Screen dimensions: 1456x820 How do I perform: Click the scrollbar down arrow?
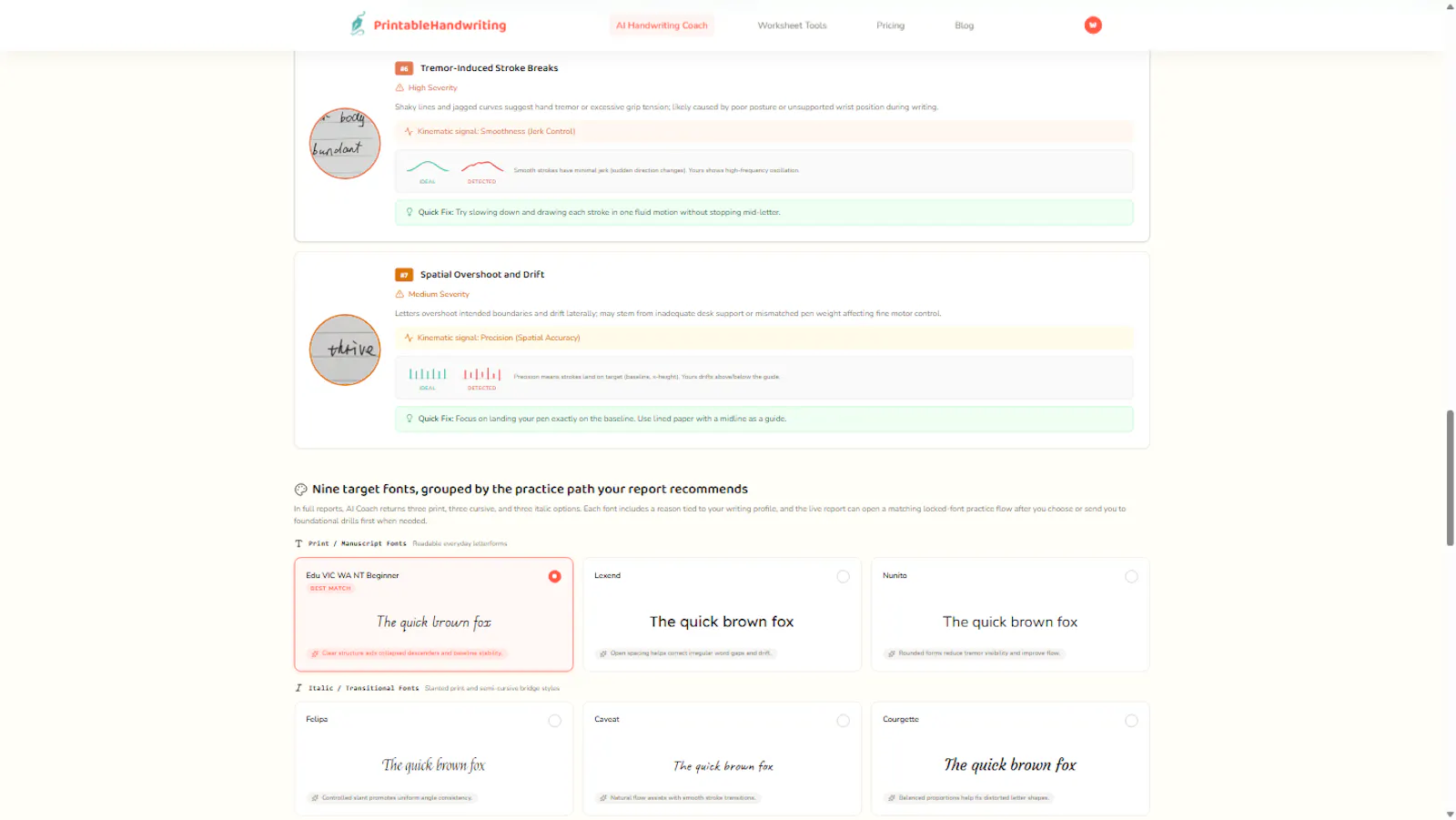[1451, 814]
